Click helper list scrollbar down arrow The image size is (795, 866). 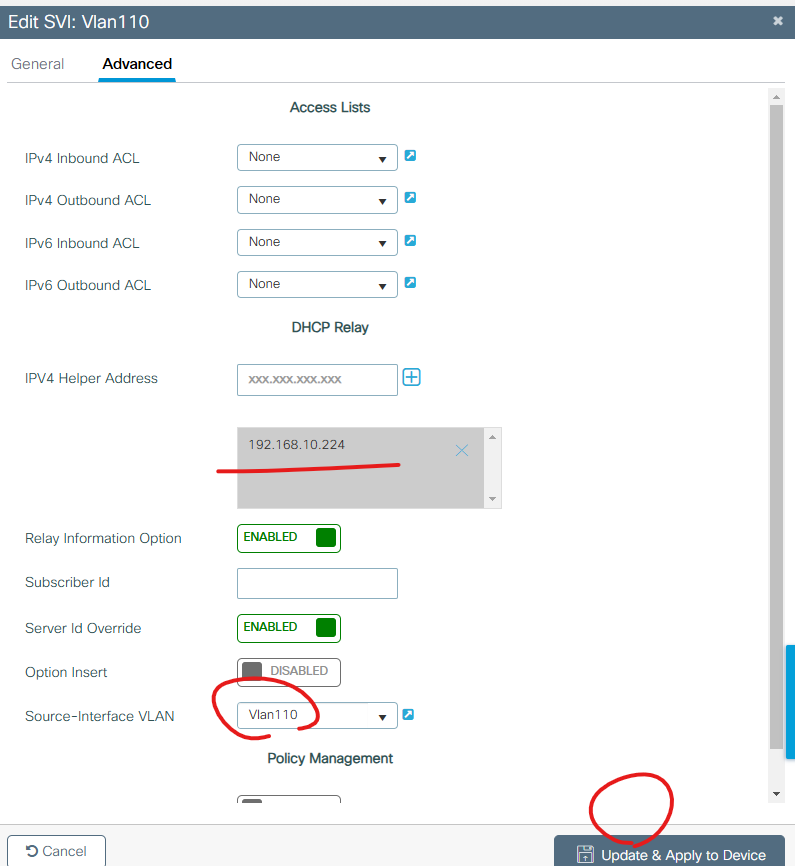coord(492,499)
